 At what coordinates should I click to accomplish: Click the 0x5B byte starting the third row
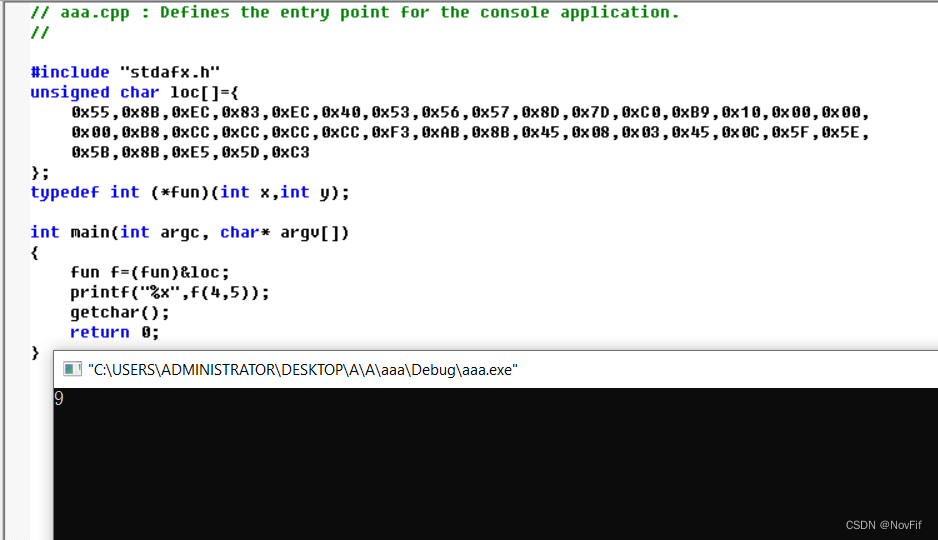(x=91, y=152)
